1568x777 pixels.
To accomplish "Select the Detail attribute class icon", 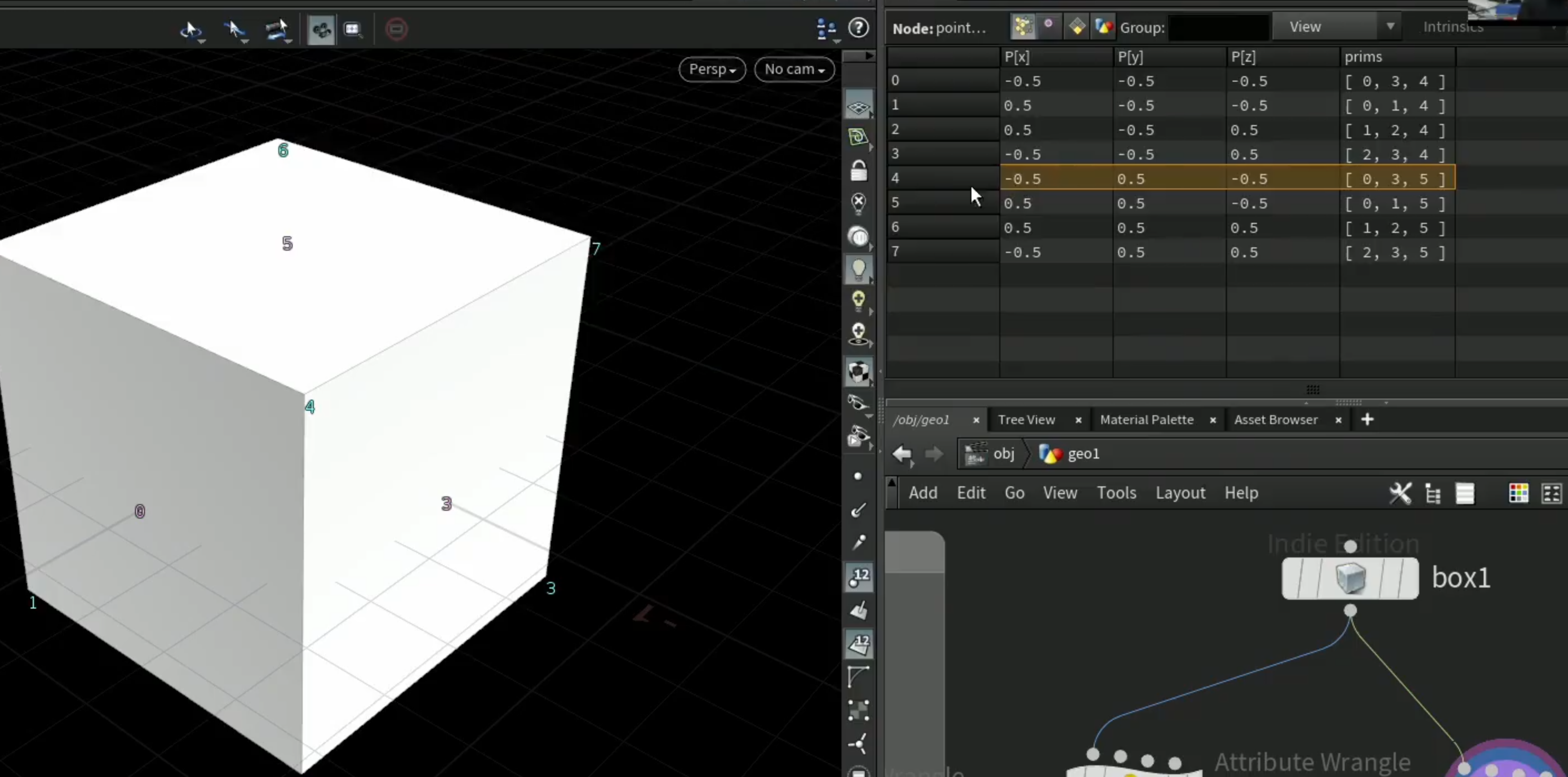I will click(1103, 27).
